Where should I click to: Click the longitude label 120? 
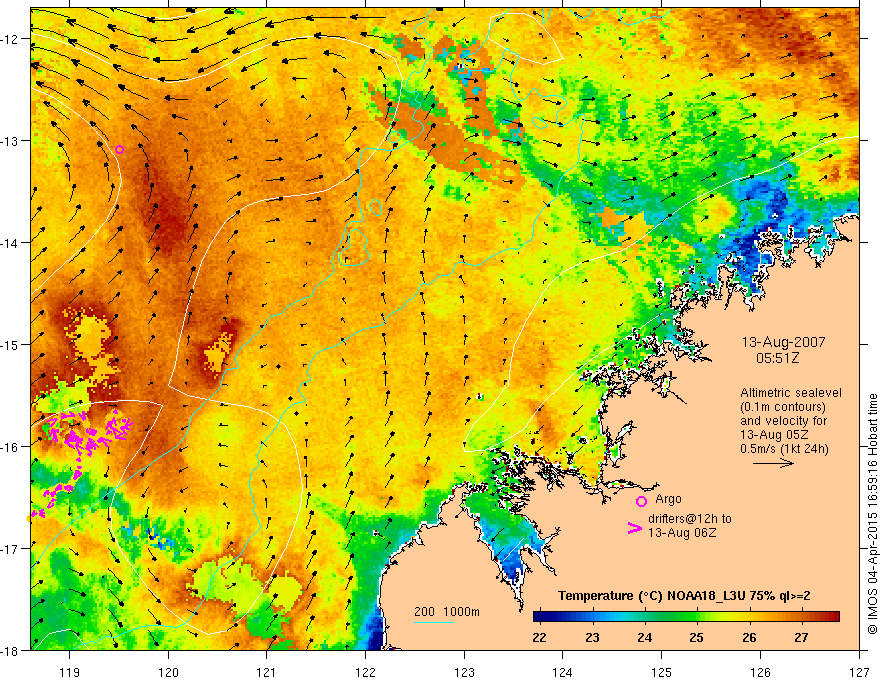click(168, 672)
